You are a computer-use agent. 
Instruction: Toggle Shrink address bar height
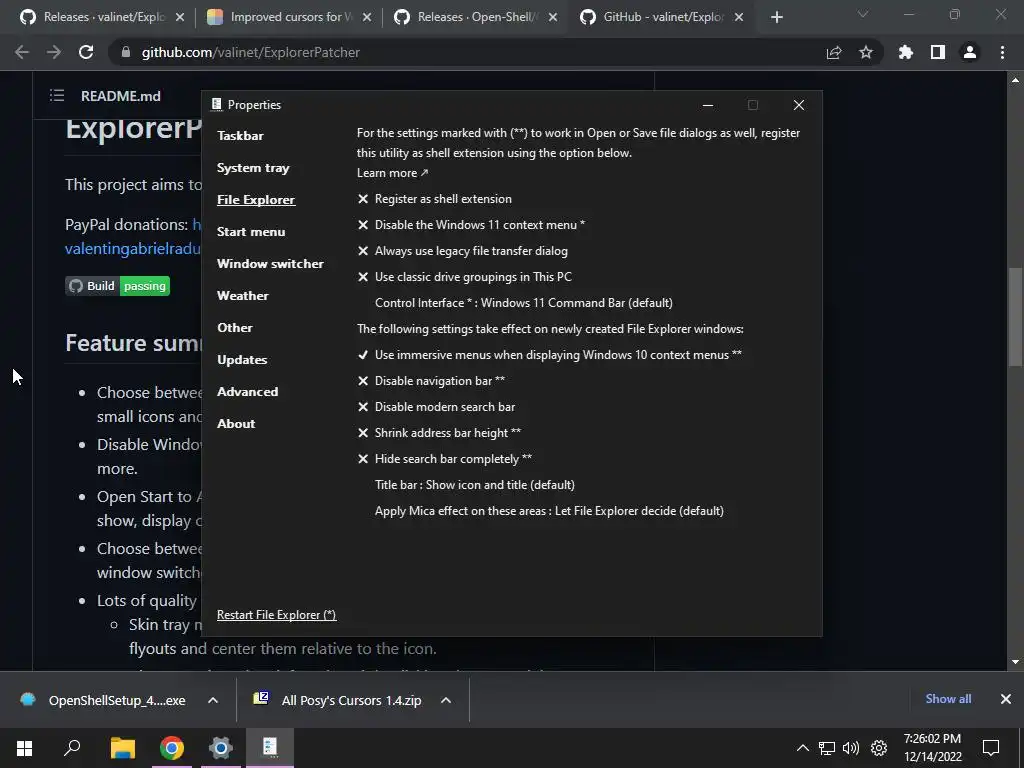[439, 433]
